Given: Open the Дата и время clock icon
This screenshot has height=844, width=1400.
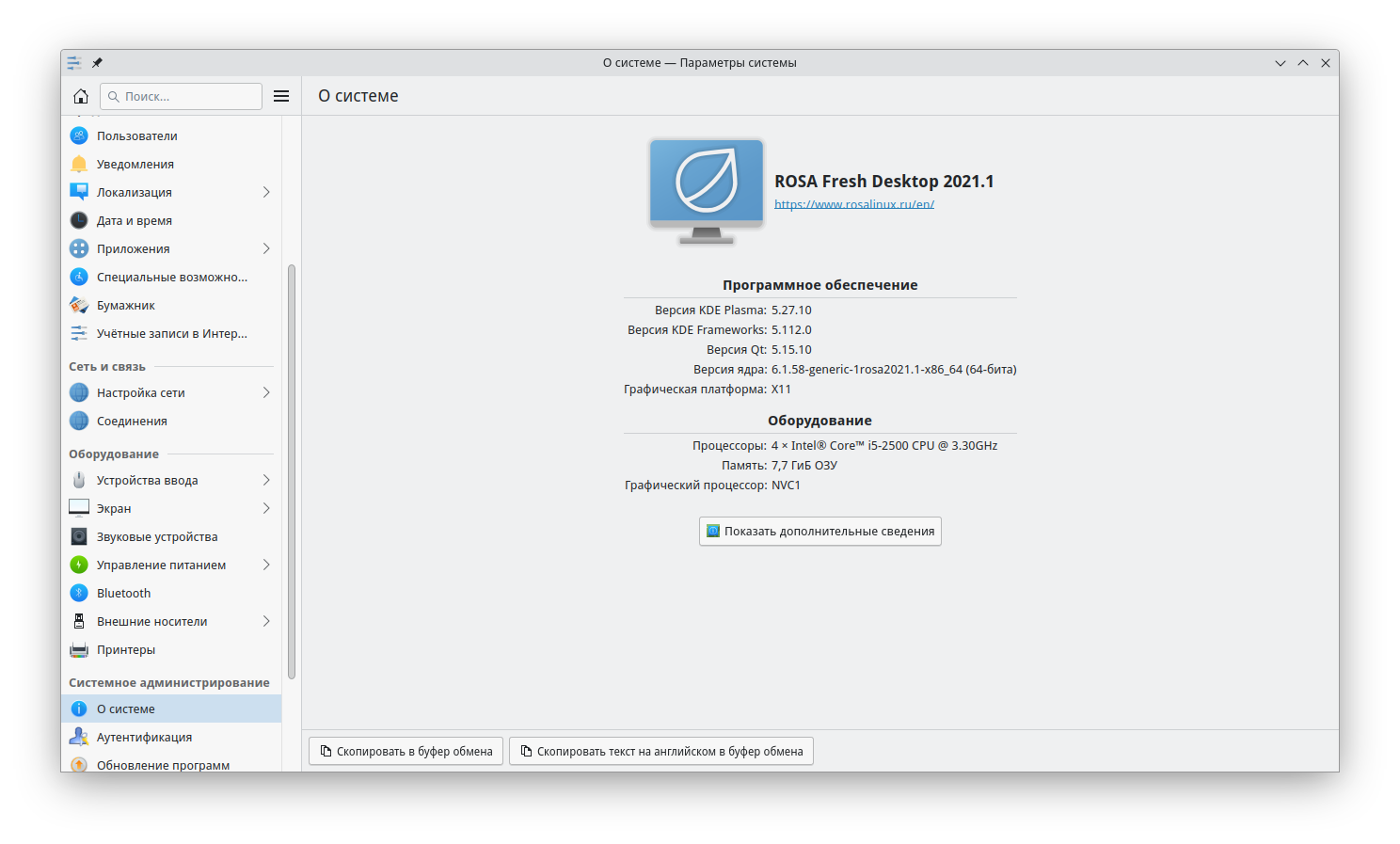Looking at the screenshot, I should [x=79, y=220].
